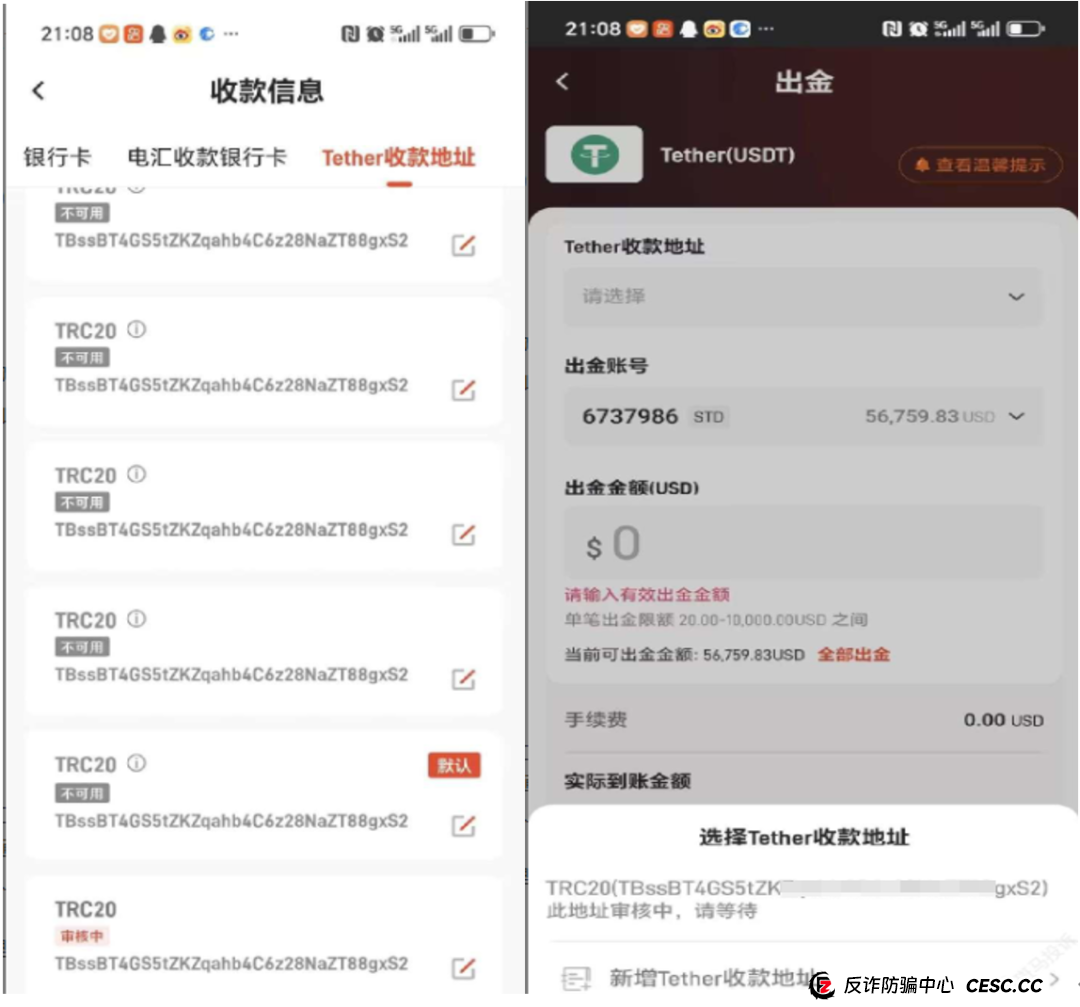
Task: Open edit icon beside the 默认 TRC20 address
Action: (x=463, y=824)
